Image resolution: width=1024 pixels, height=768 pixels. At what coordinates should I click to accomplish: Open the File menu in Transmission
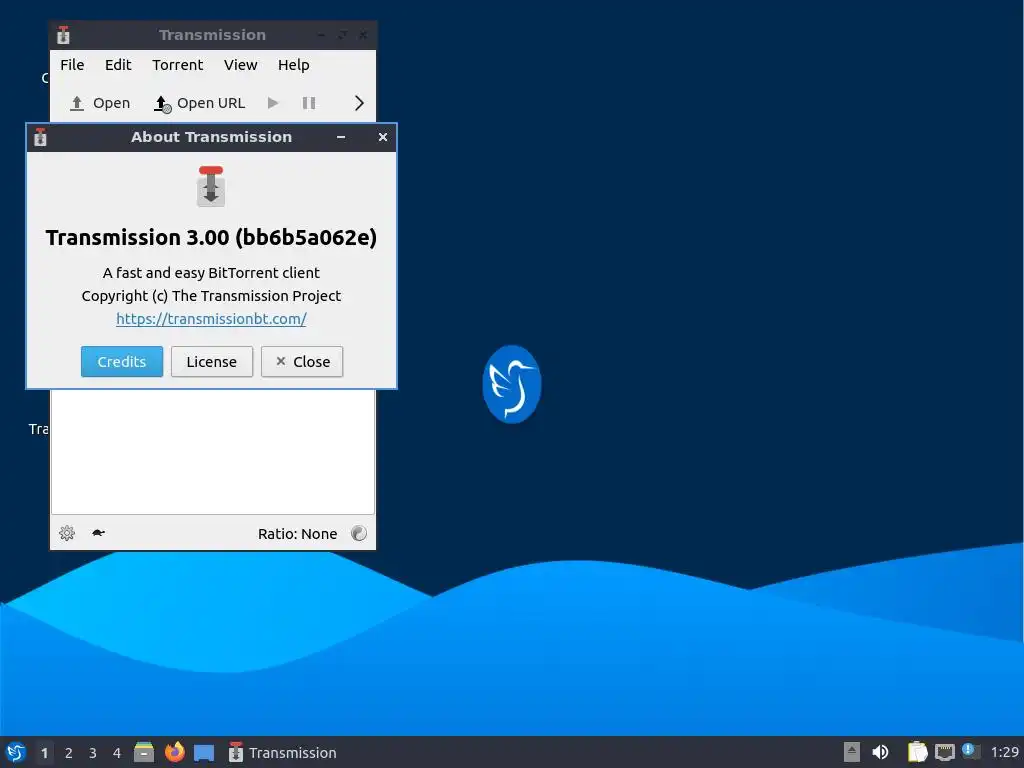point(72,65)
